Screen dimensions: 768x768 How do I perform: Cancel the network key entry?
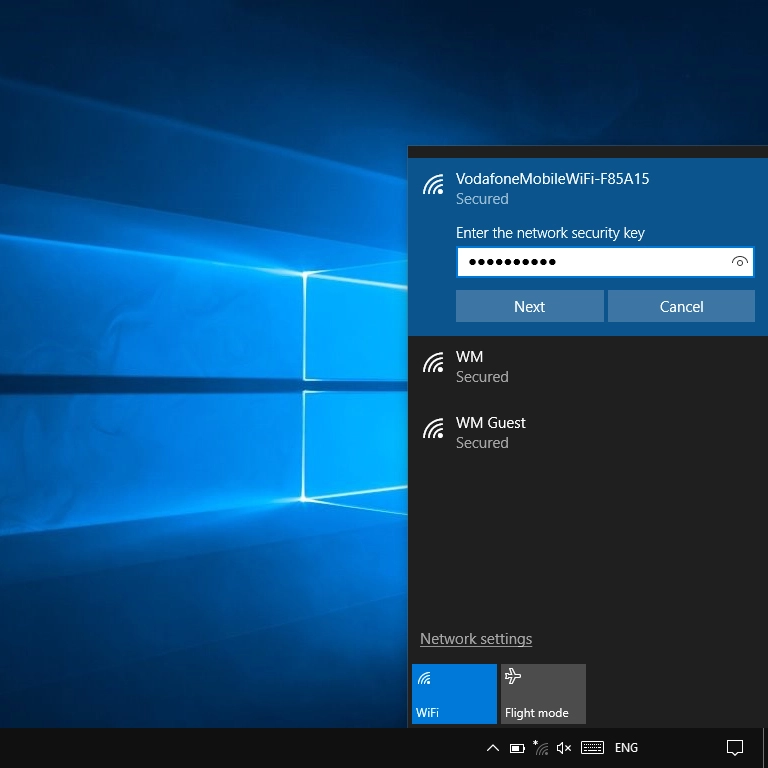(681, 307)
